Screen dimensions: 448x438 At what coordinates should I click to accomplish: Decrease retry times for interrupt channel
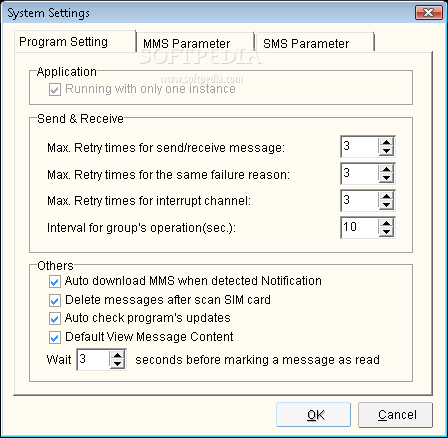click(386, 205)
